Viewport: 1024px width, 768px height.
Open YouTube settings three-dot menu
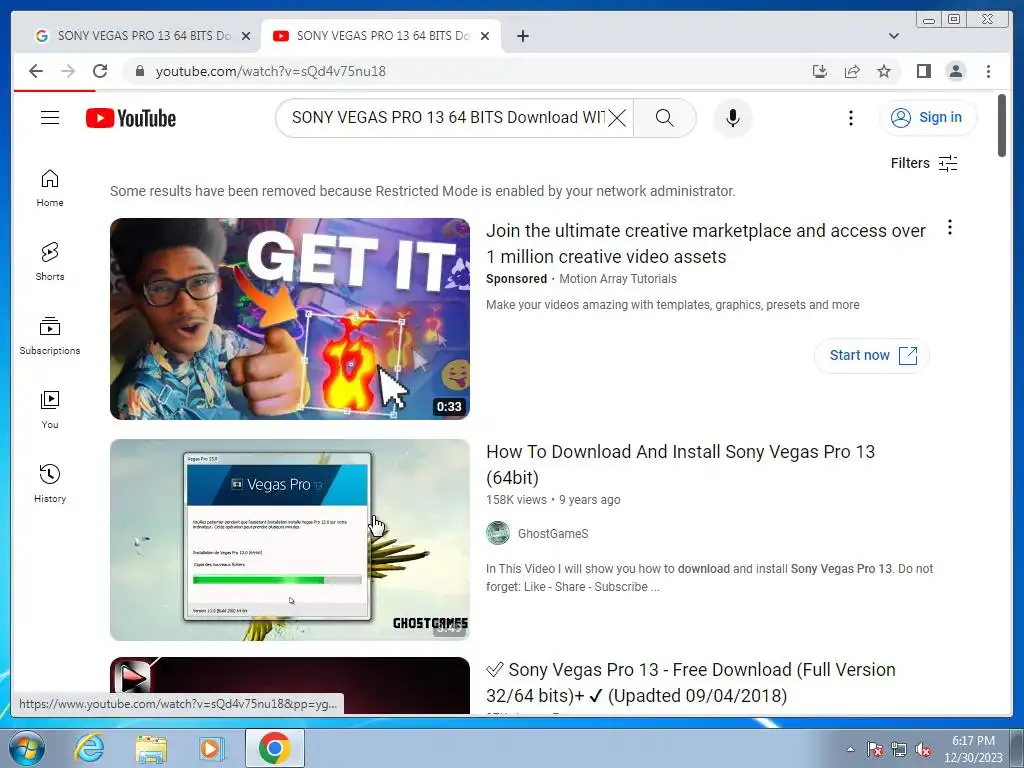tap(850, 118)
